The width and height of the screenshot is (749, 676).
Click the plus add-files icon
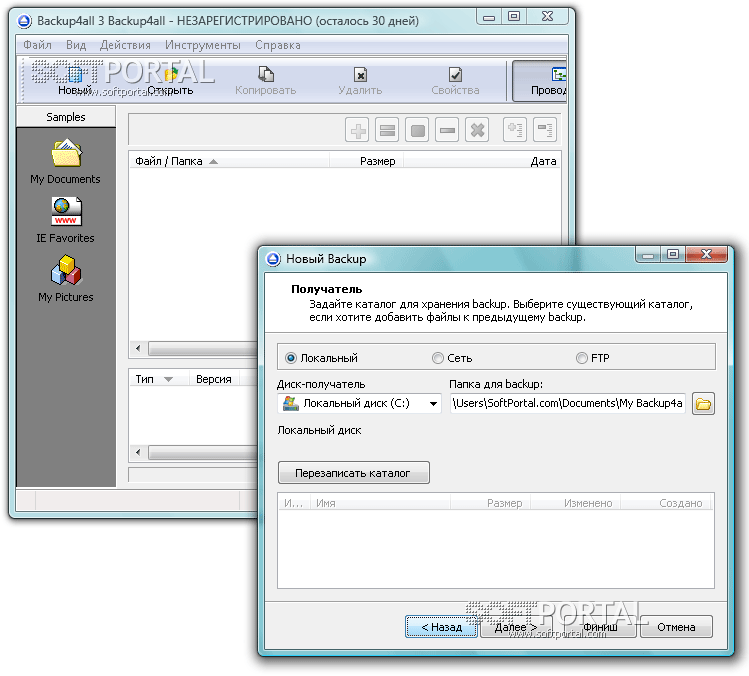(357, 130)
